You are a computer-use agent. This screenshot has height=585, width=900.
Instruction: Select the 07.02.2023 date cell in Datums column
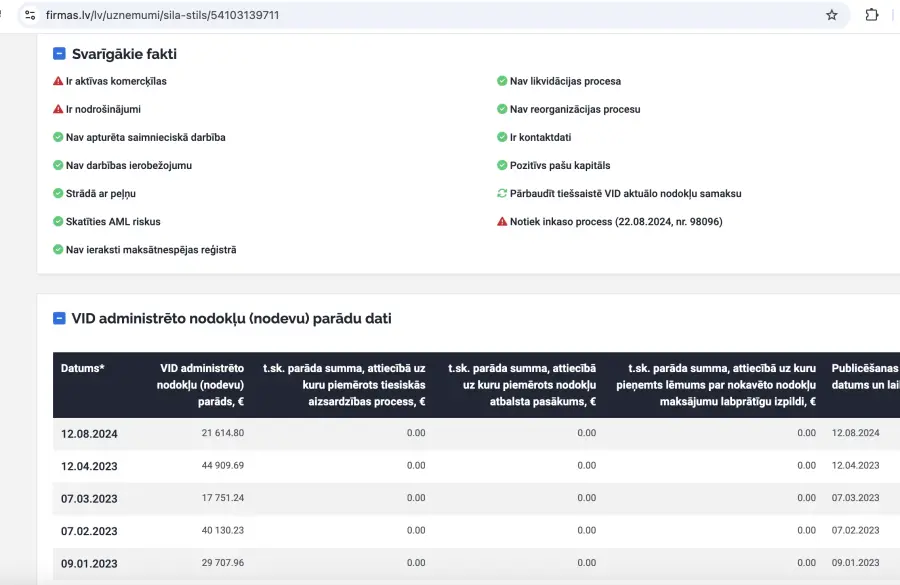[x=89, y=531]
